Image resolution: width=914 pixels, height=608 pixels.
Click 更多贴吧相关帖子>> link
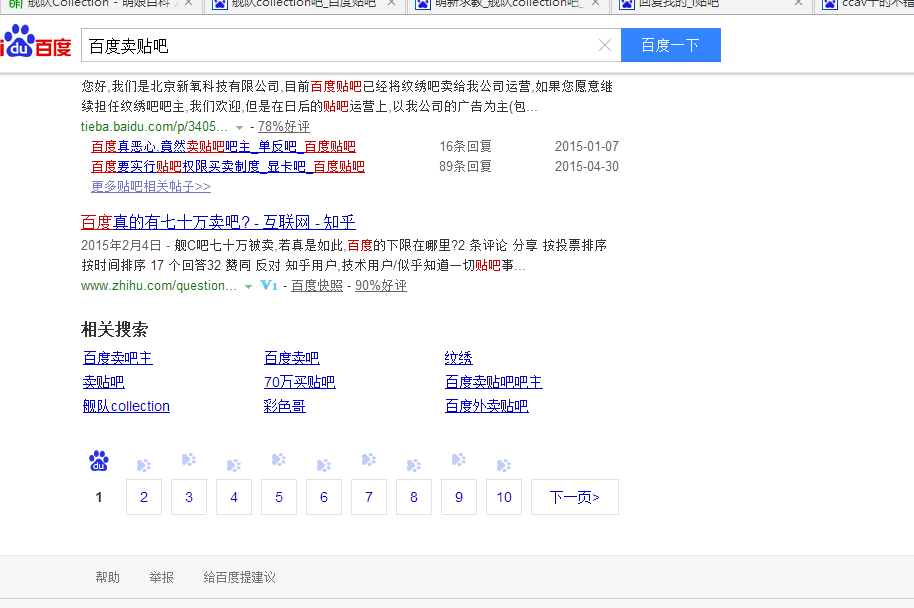151,187
